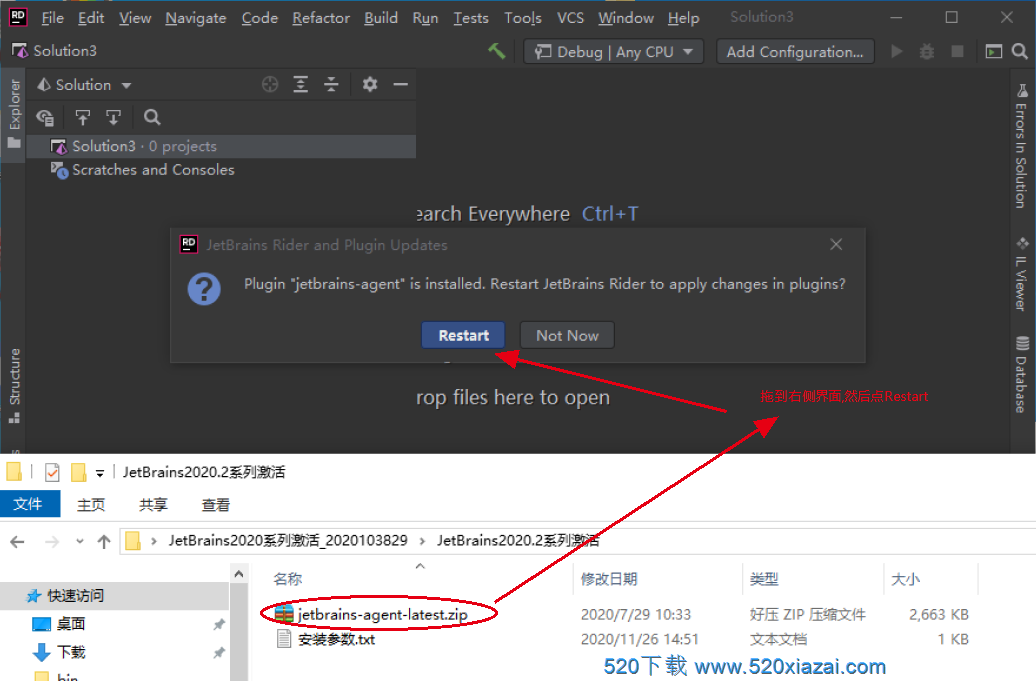The height and width of the screenshot is (681, 1036).
Task: Open the 文件 tab in File Explorer
Action: click(x=28, y=504)
